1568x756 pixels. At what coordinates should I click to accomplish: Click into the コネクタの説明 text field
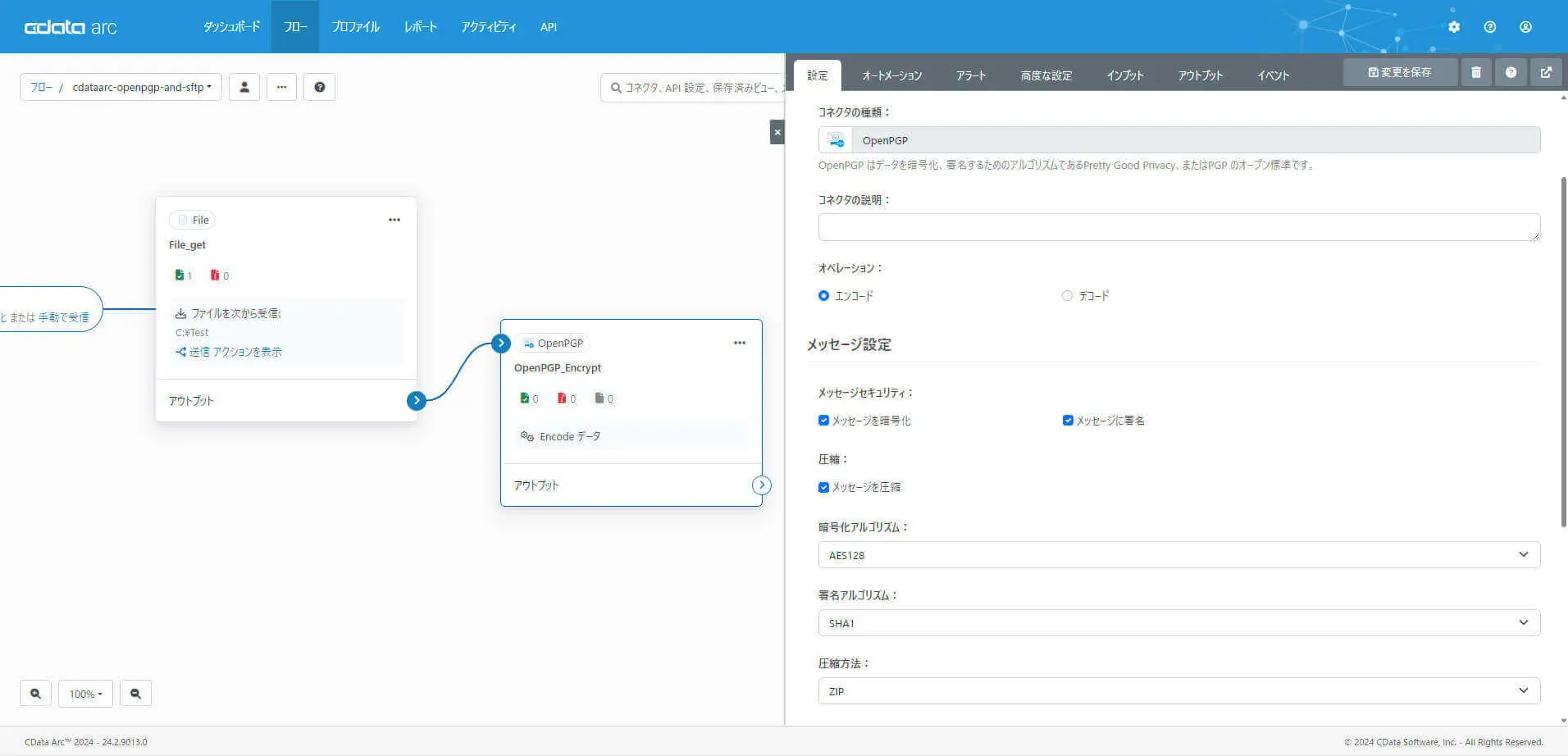pos(1179,227)
